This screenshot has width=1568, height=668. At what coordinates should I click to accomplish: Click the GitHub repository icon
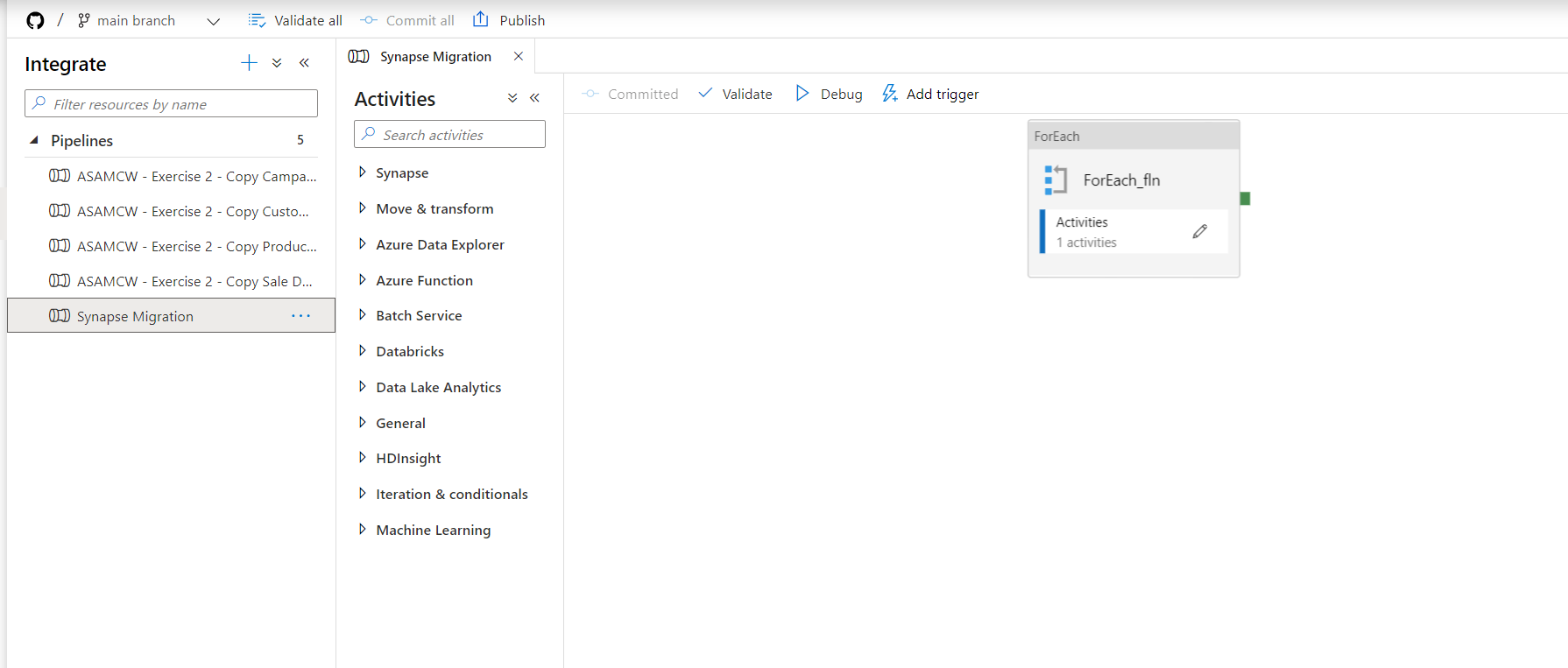pyautogui.click(x=35, y=20)
